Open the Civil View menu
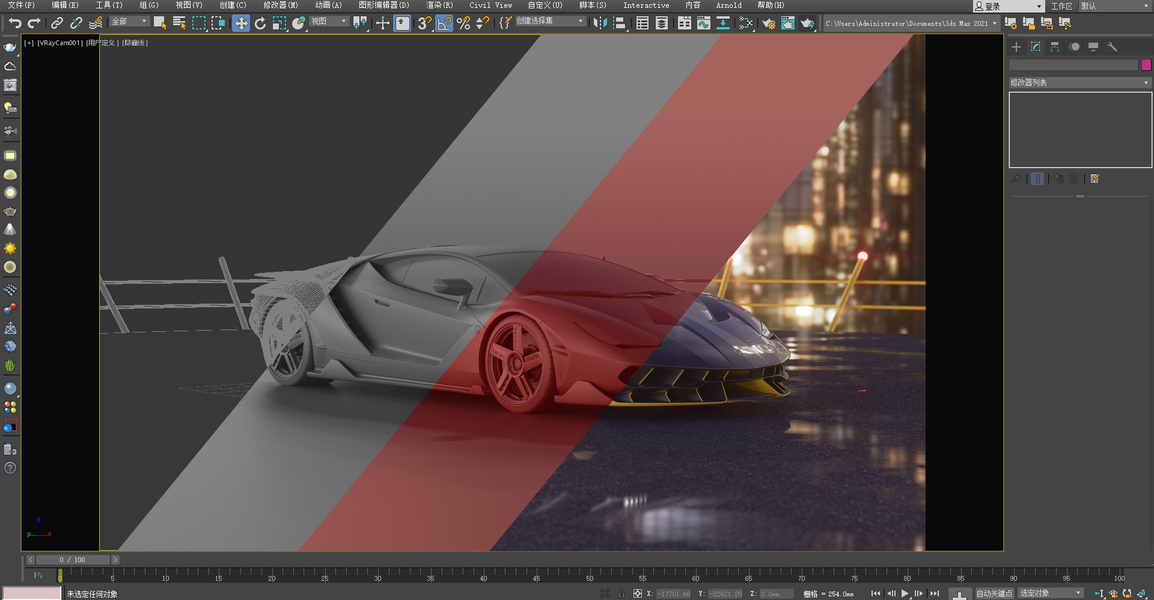 [x=491, y=5]
